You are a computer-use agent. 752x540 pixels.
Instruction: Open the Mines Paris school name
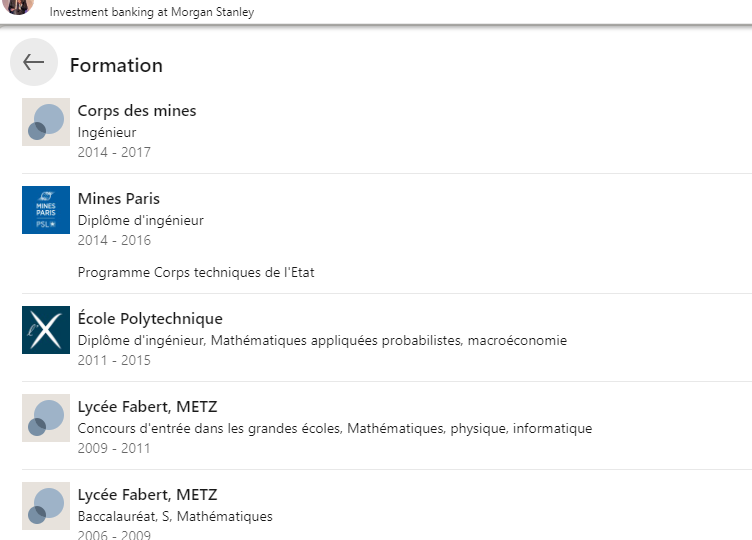point(119,199)
